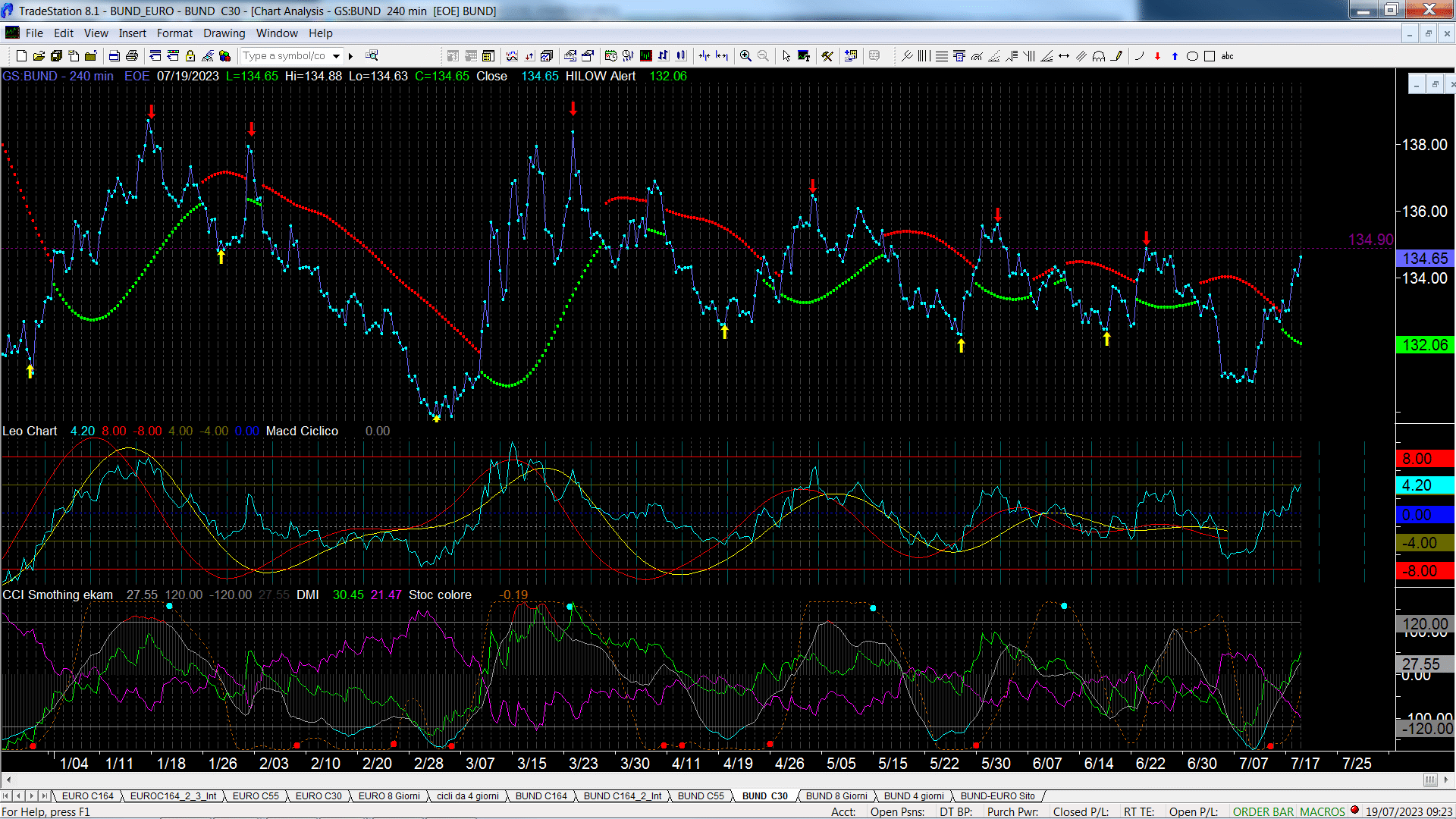Click ORDER BAR in status bar
Image resolution: width=1456 pixels, height=819 pixels.
(x=1263, y=811)
